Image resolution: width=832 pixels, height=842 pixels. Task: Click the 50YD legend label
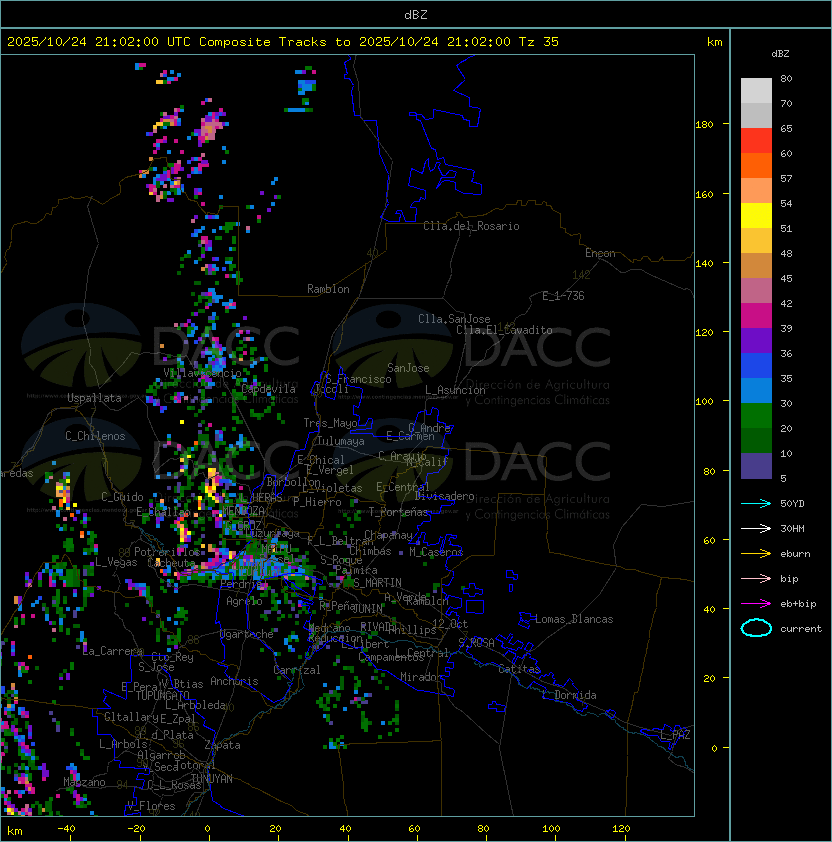[x=792, y=504]
